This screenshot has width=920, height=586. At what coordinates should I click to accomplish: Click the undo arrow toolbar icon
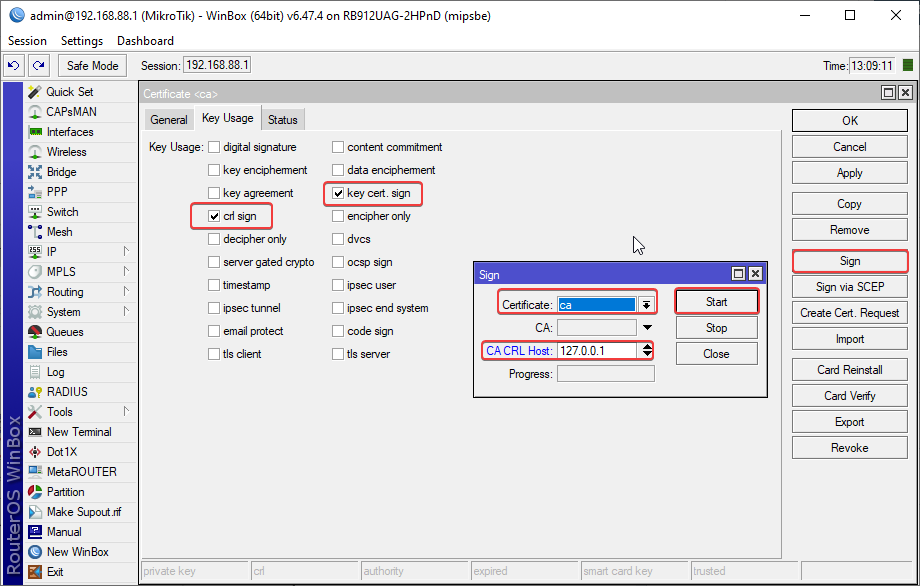coord(14,66)
